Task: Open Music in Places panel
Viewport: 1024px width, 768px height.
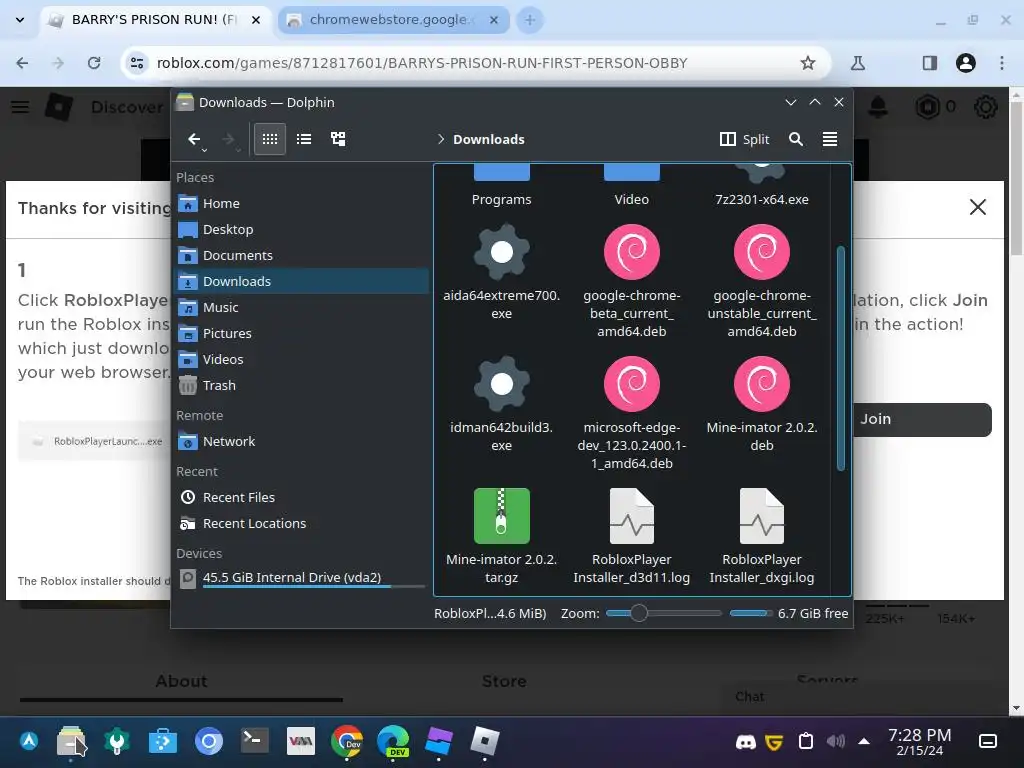Action: coord(301,307)
